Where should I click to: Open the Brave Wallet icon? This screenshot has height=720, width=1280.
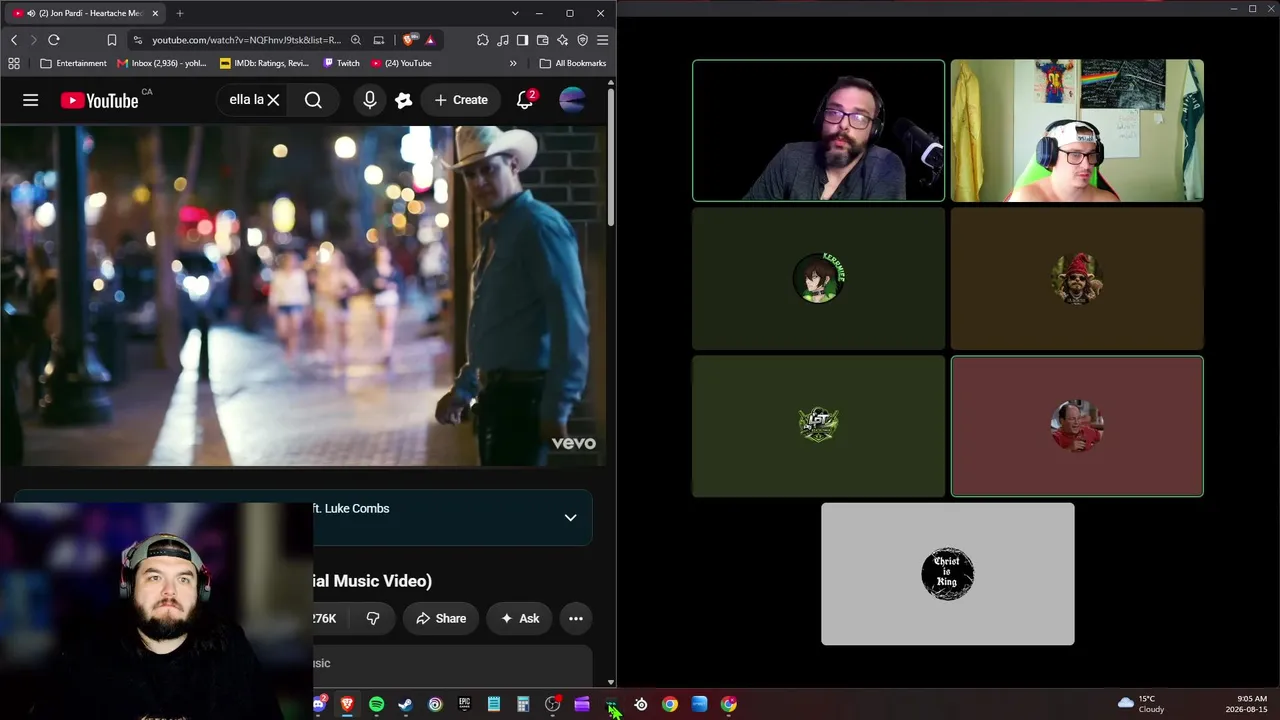click(542, 40)
